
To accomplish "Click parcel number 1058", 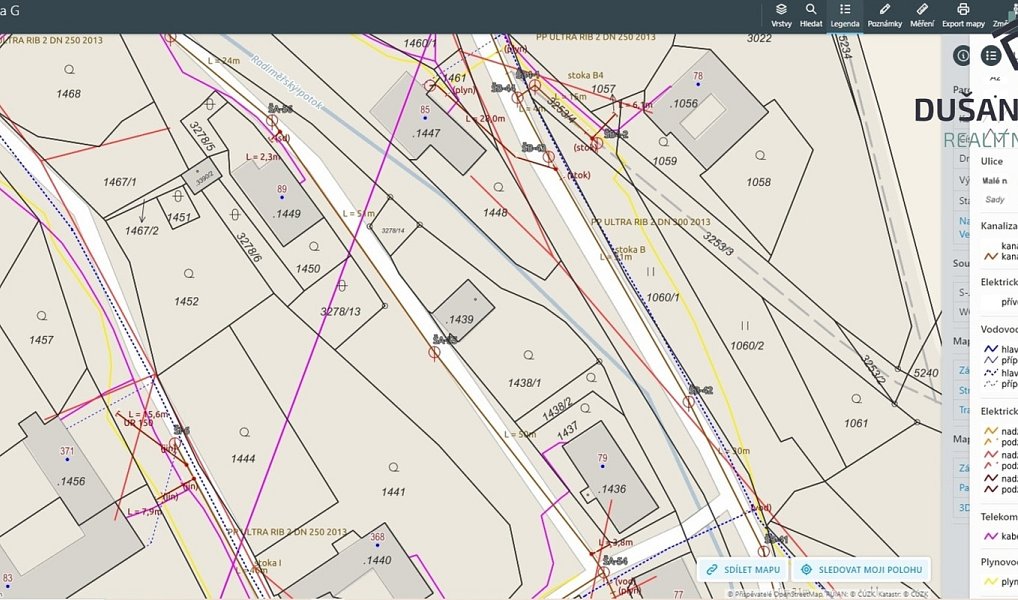I will 758,182.
